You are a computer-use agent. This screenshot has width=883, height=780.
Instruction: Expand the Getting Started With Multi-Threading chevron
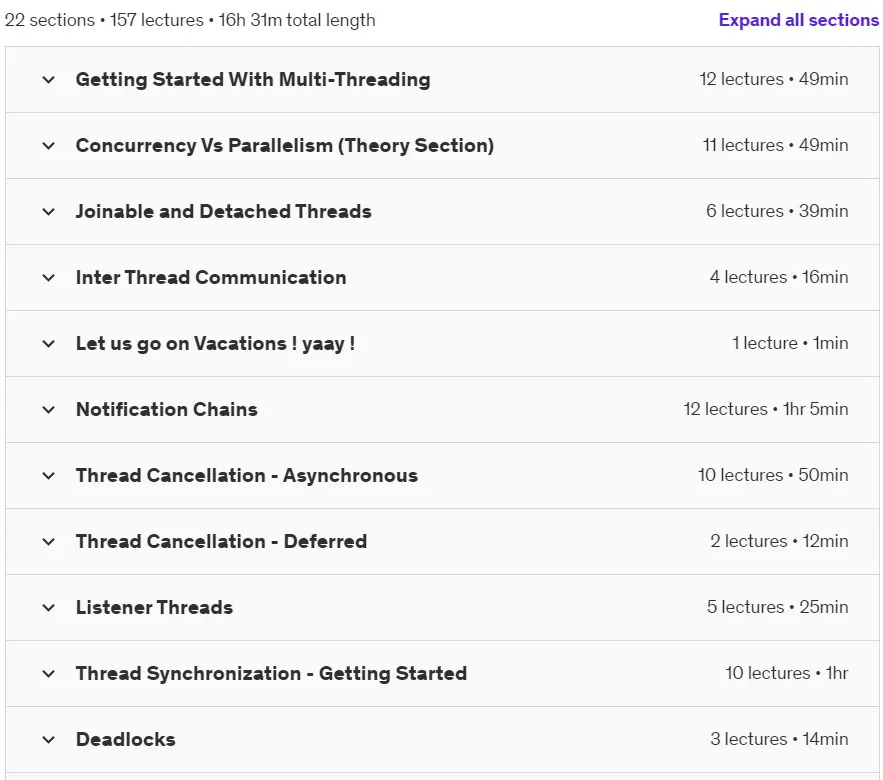(48, 80)
